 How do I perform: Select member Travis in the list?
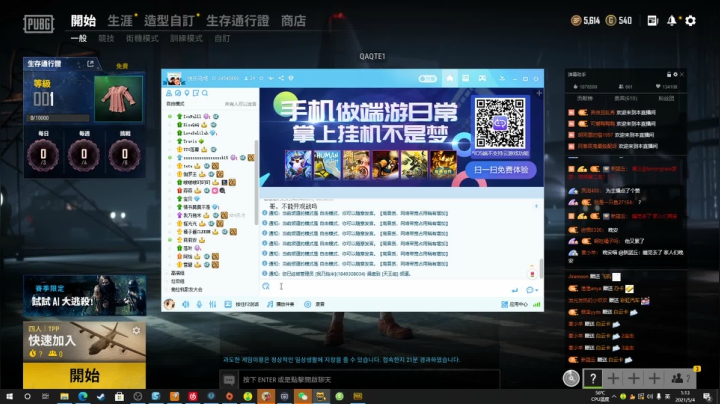(x=191, y=141)
